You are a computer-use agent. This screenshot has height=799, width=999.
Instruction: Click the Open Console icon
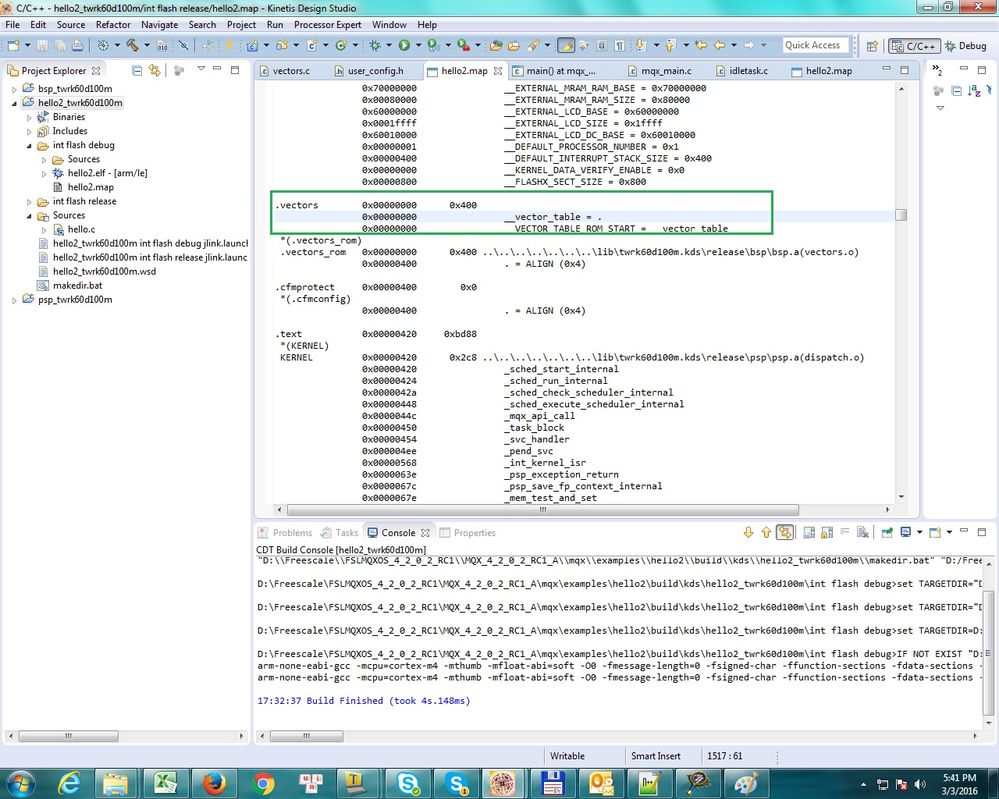pyautogui.click(x=935, y=533)
